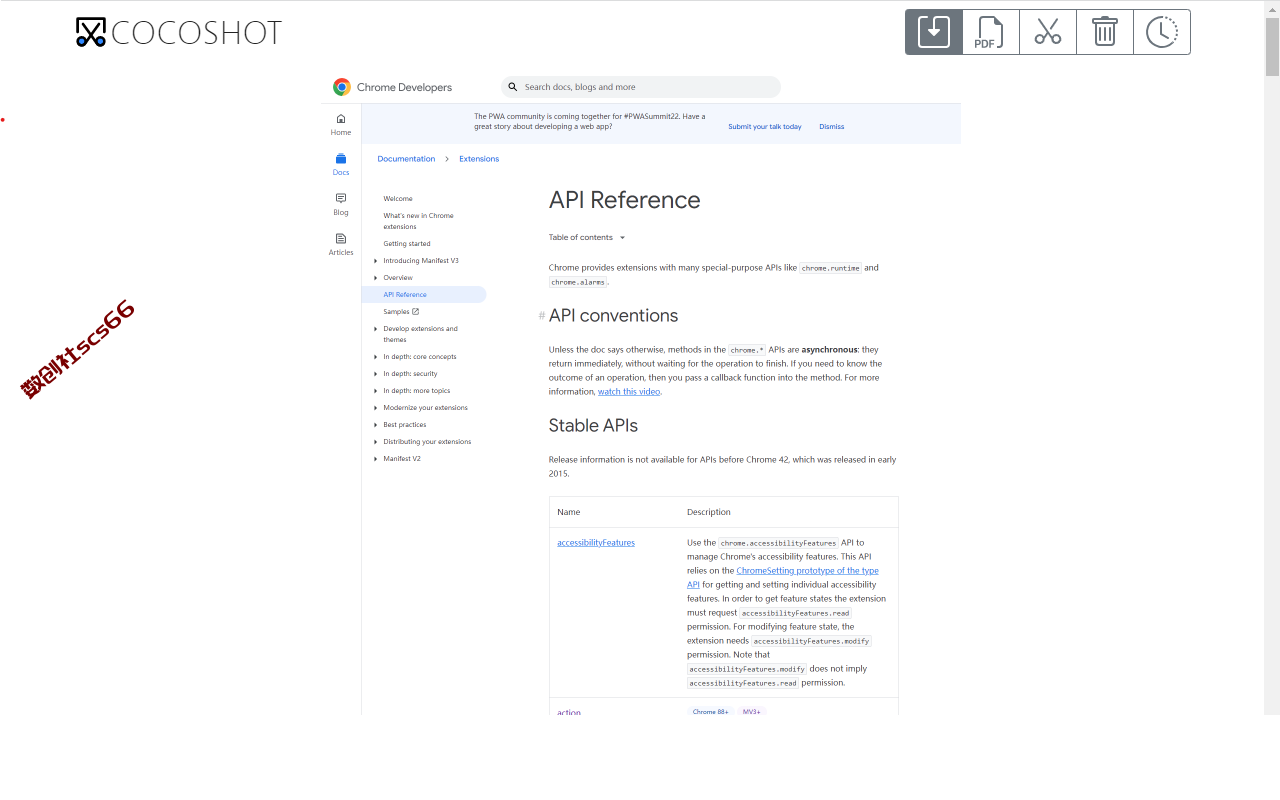Click the scrollbar up arrow
The height and width of the screenshot is (800, 1280).
tap(1272, 7)
